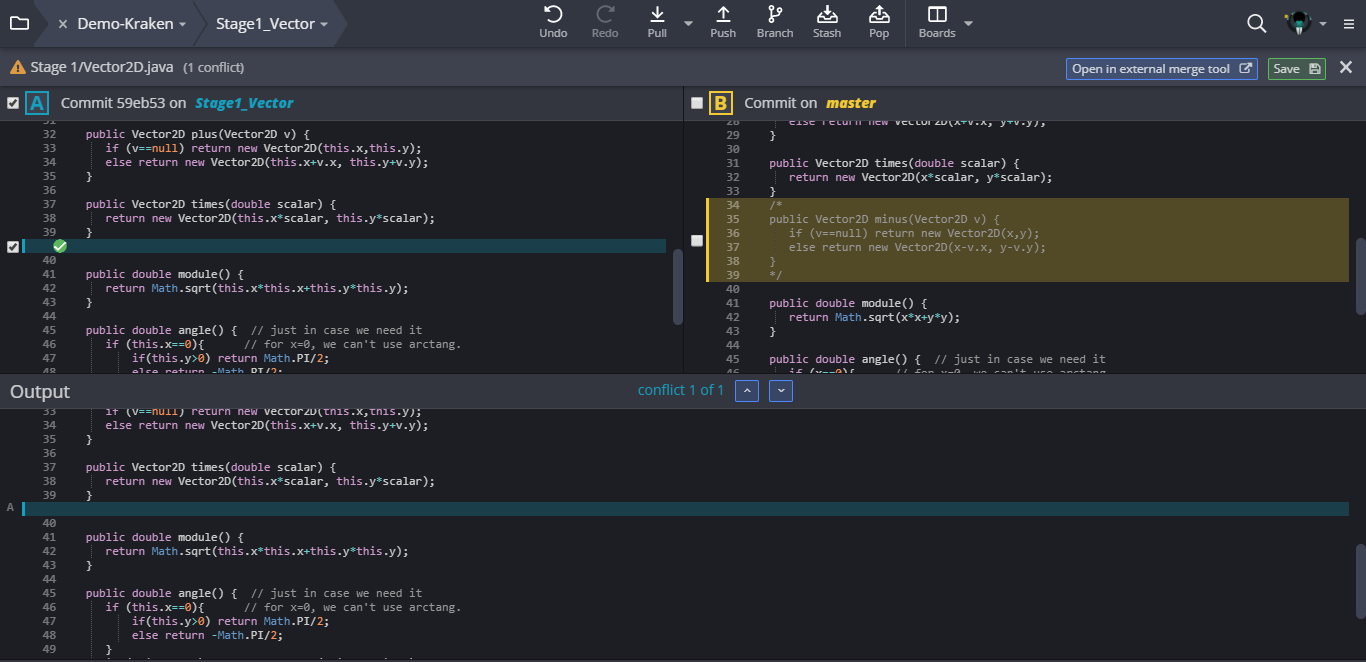Save the merge conflict resolution
This screenshot has height=662, width=1366.
pyautogui.click(x=1296, y=69)
